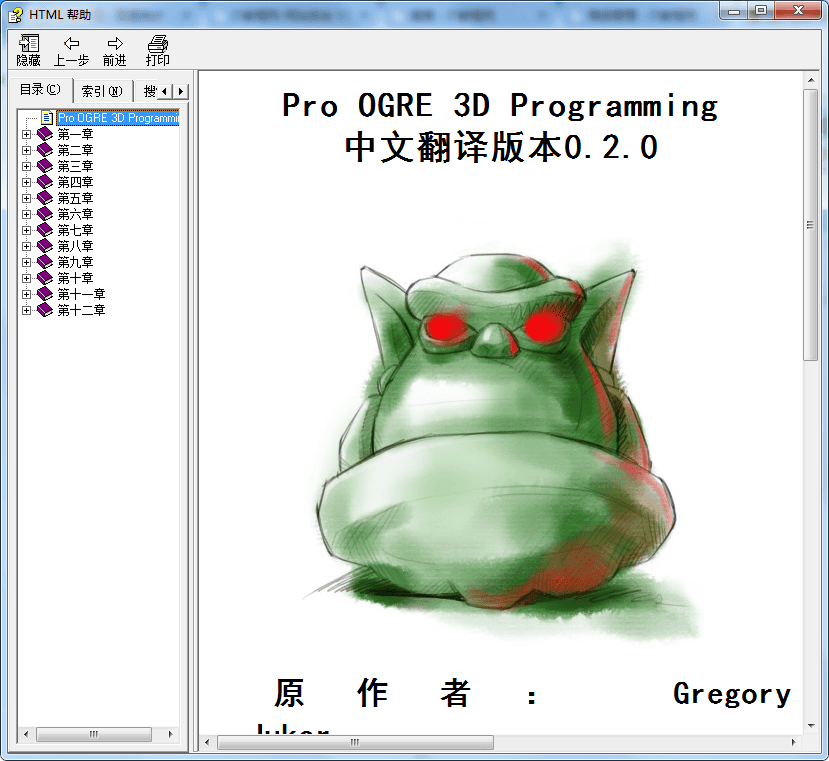Expand the 第十章 tree node
The height and width of the screenshot is (761, 829).
click(26, 277)
